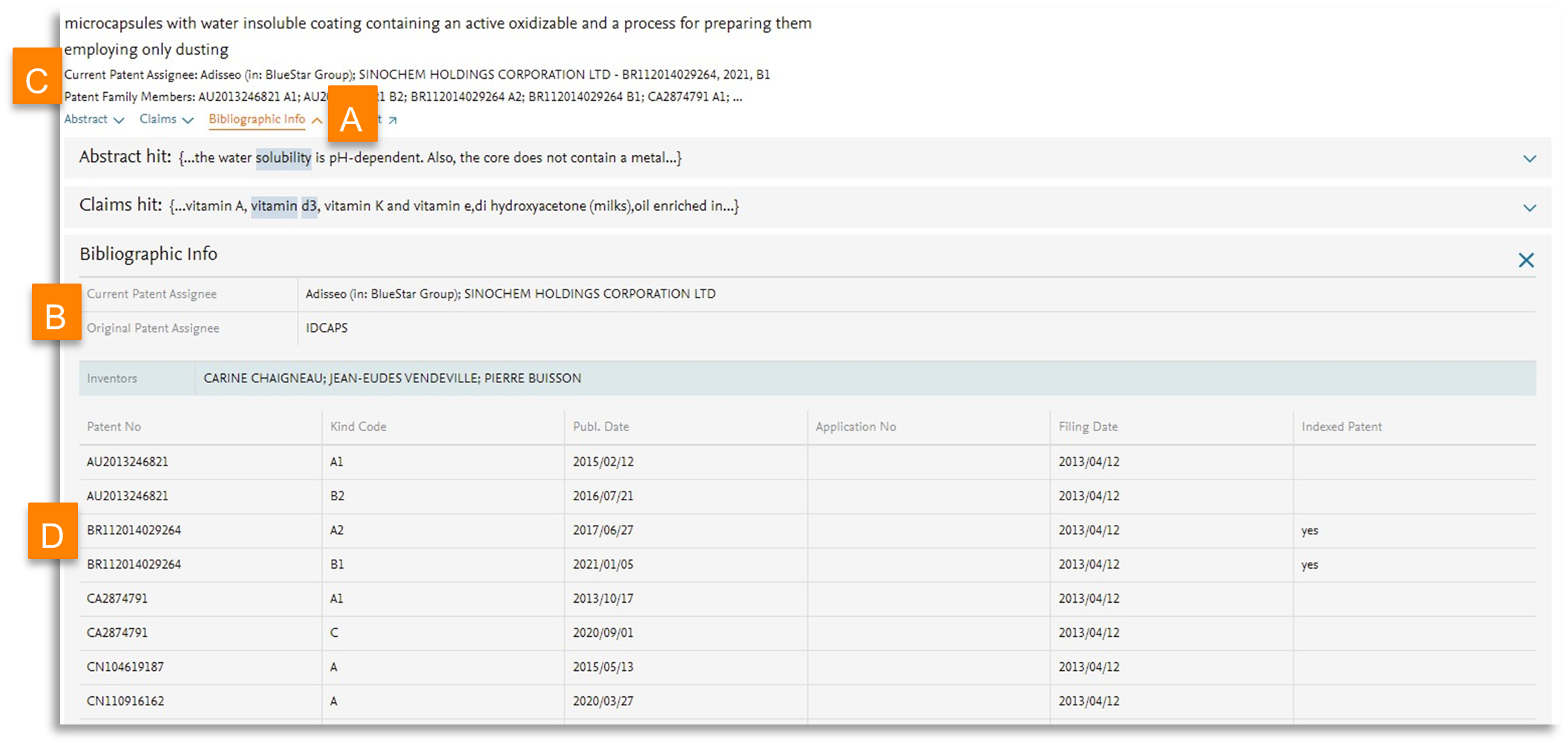This screenshot has width=1568, height=746.
Task: Expand the Abstract section link
Action: tap(93, 120)
